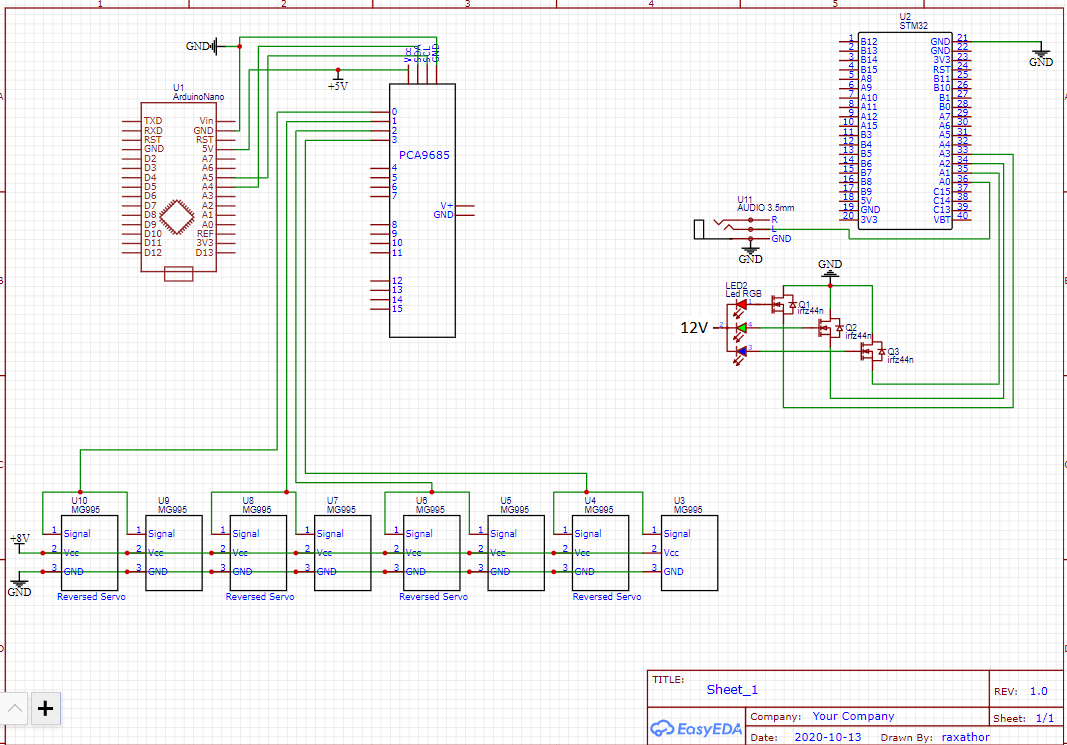The image size is (1067, 745).
Task: Click the Vcc pin of servo U3
Action: click(x=671, y=553)
